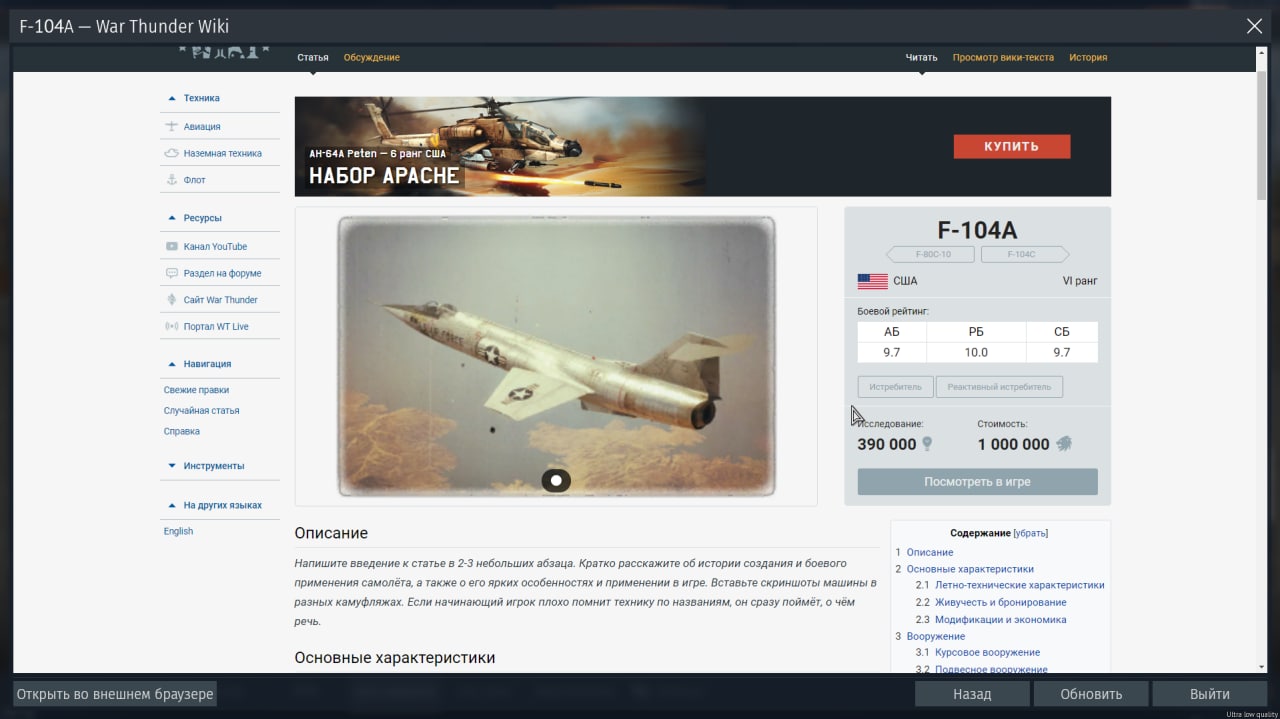
Task: Click the research points bulb icon
Action: [927, 444]
